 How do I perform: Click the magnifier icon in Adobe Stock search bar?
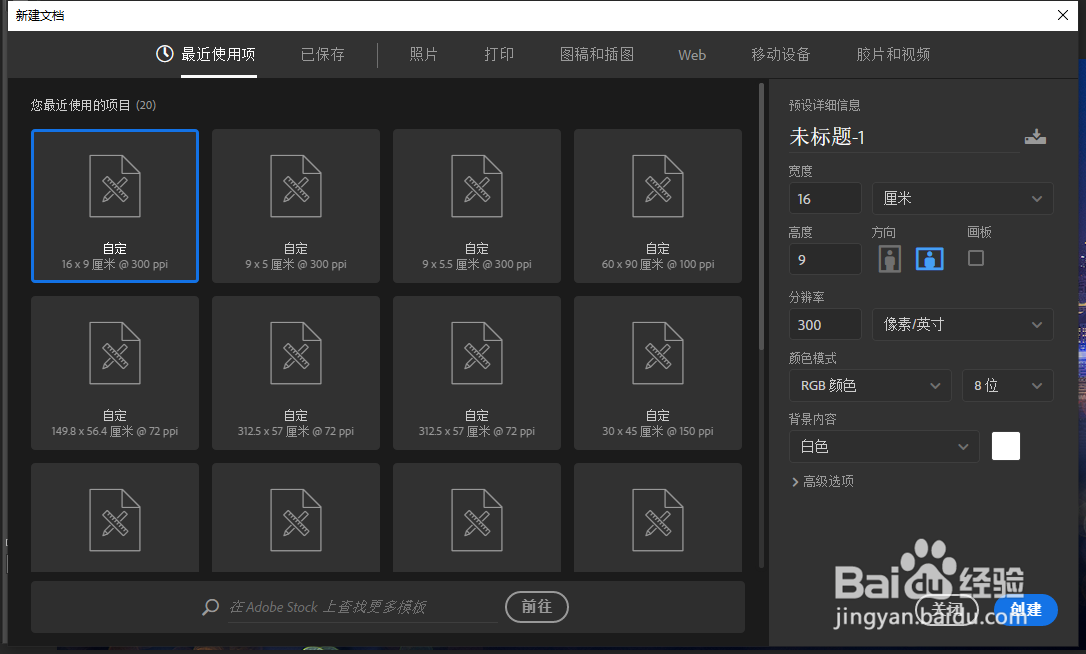click(x=210, y=606)
